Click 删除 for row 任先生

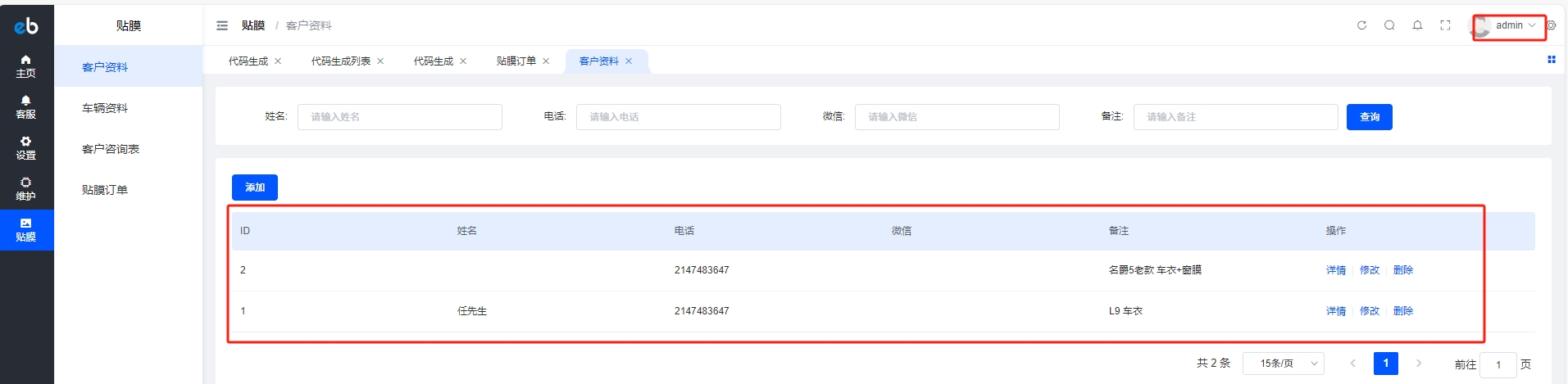1403,311
